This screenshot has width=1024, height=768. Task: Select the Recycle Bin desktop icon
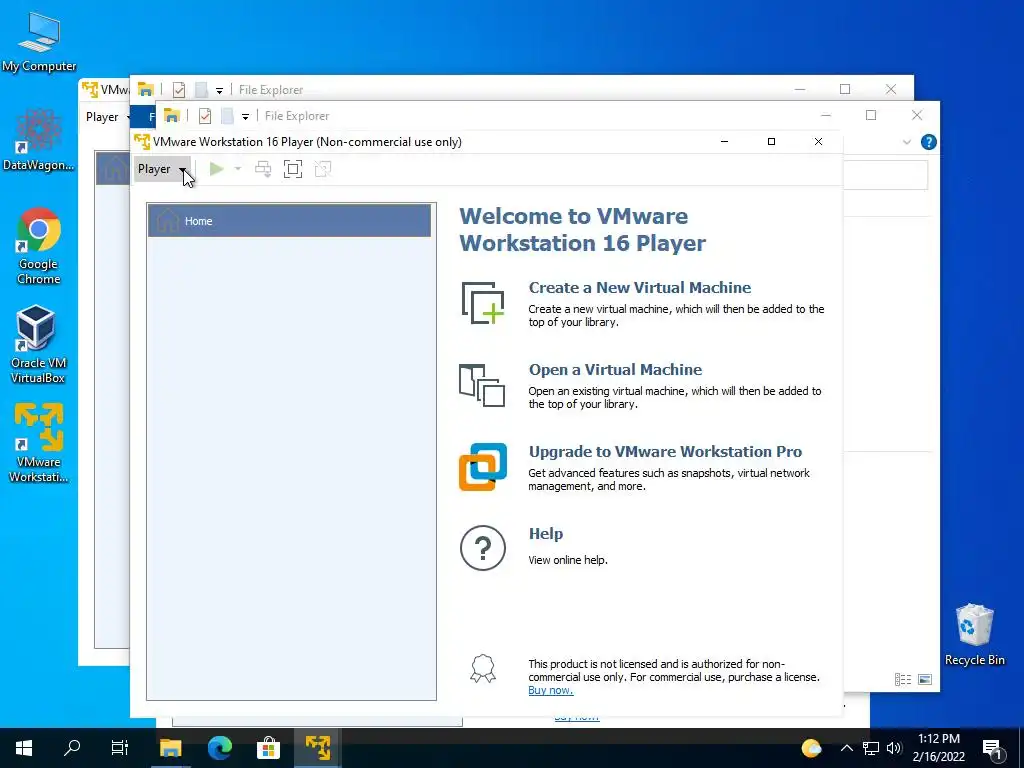tap(974, 635)
